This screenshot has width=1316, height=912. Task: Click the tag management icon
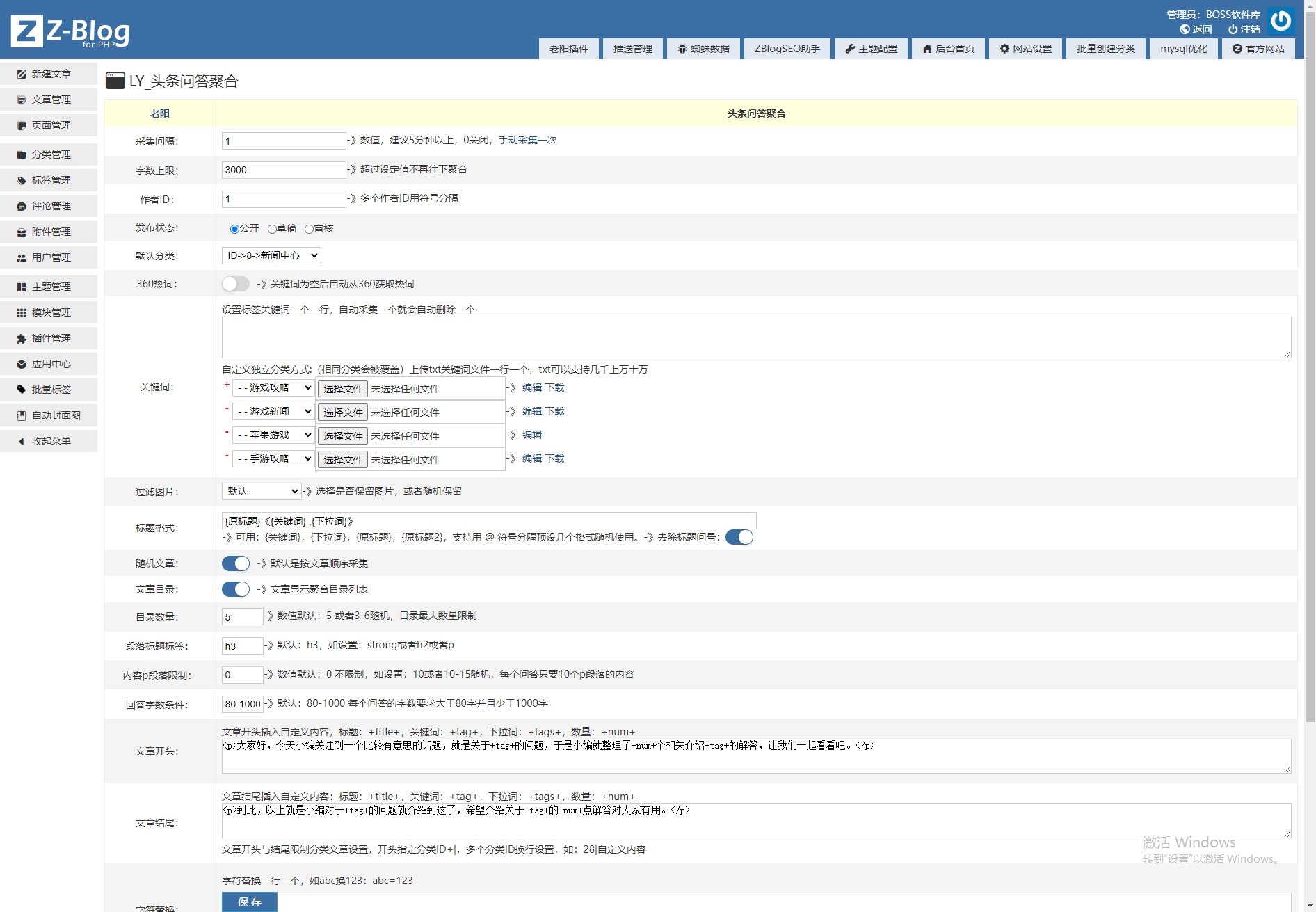(22, 180)
